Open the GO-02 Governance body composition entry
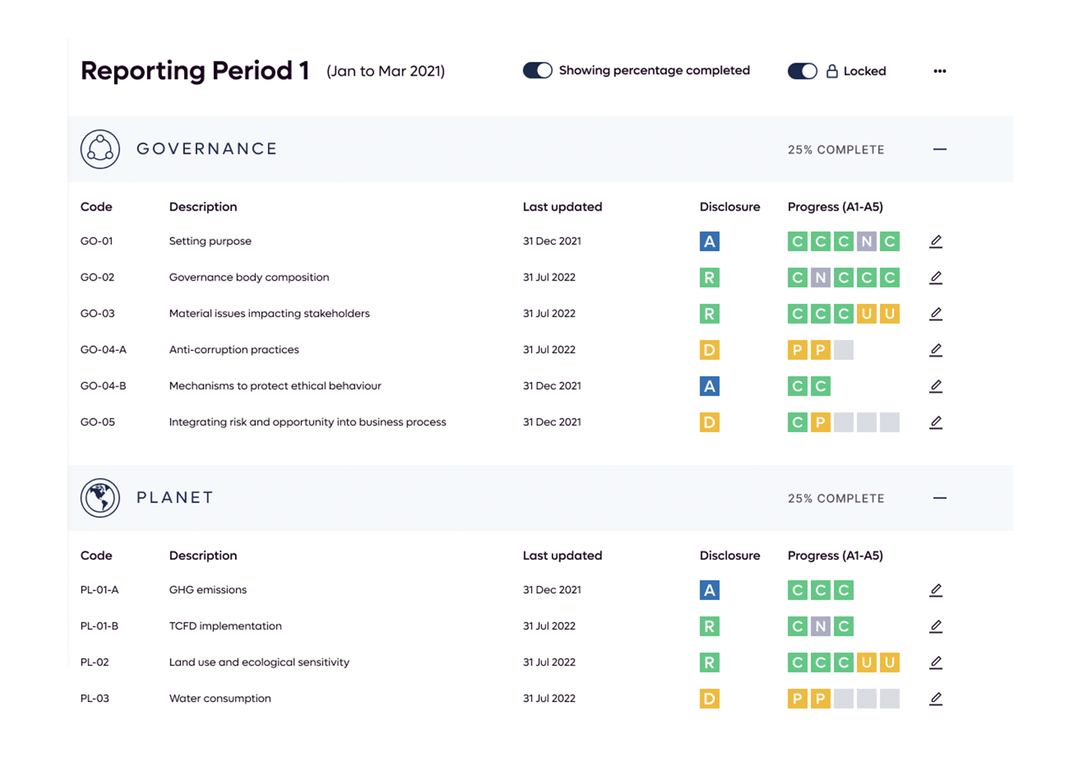The image size is (1080, 770). tap(248, 277)
